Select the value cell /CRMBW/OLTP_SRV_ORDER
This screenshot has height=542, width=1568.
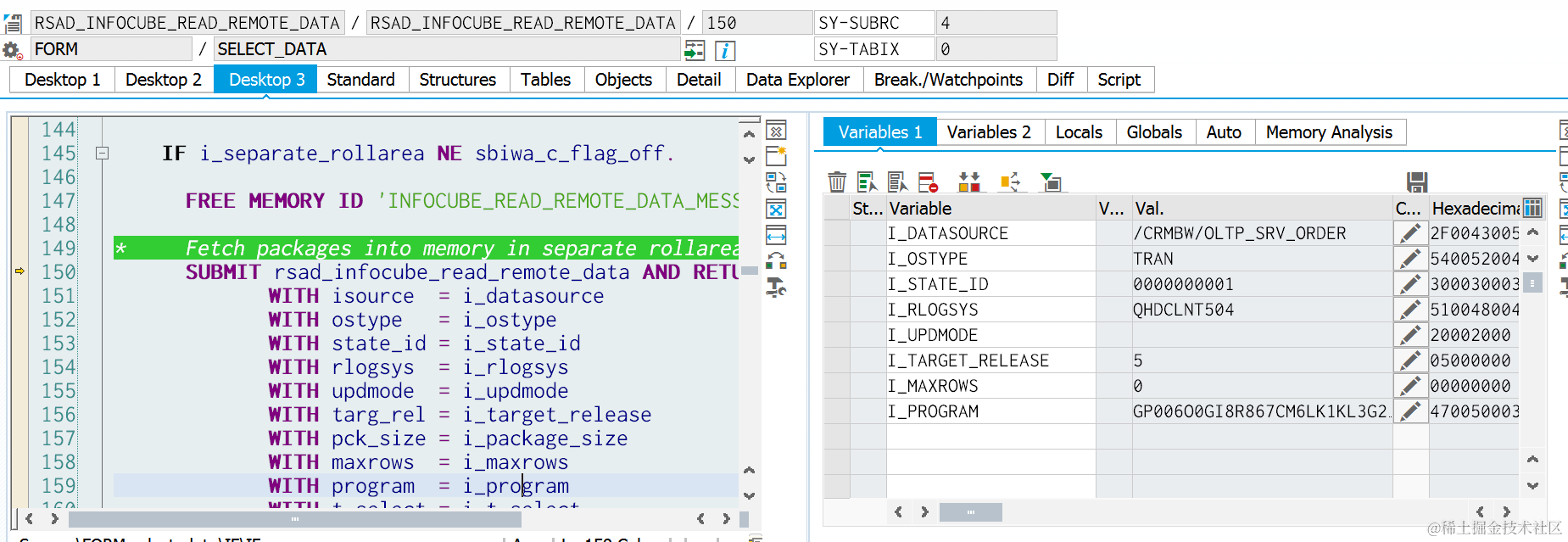pos(1261,233)
